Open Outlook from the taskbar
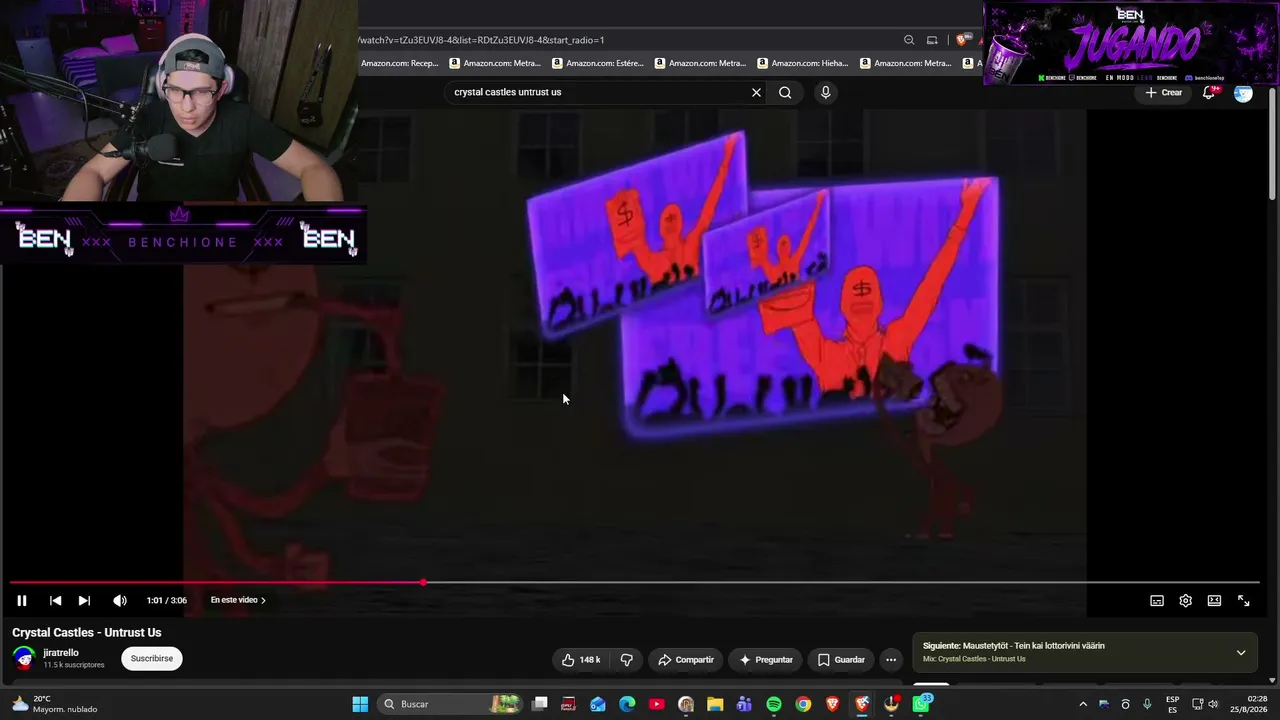The image size is (1280, 720). pyautogui.click(x=598, y=704)
